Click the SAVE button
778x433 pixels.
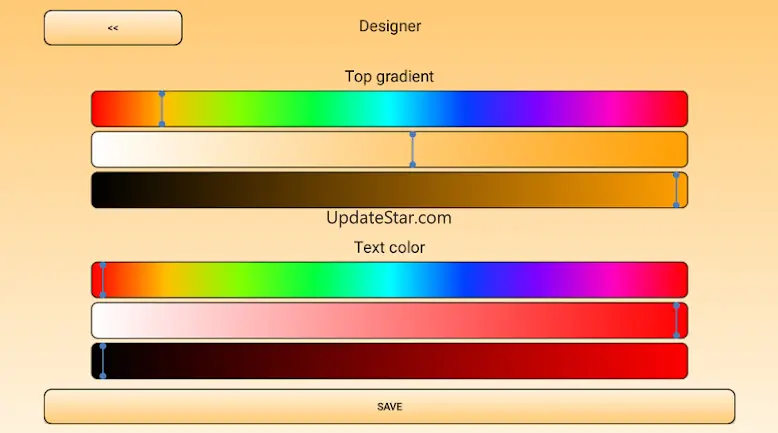point(389,407)
